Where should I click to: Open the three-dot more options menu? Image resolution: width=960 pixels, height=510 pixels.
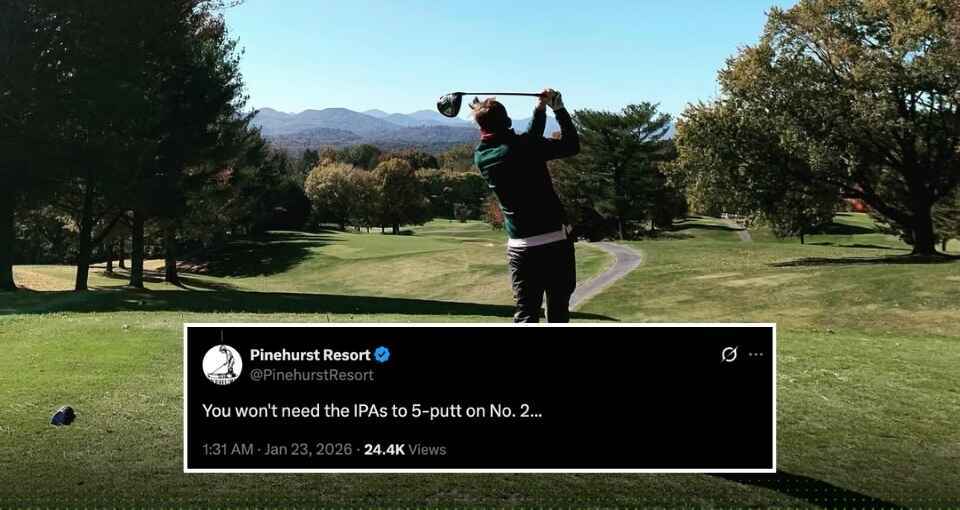[x=756, y=354]
